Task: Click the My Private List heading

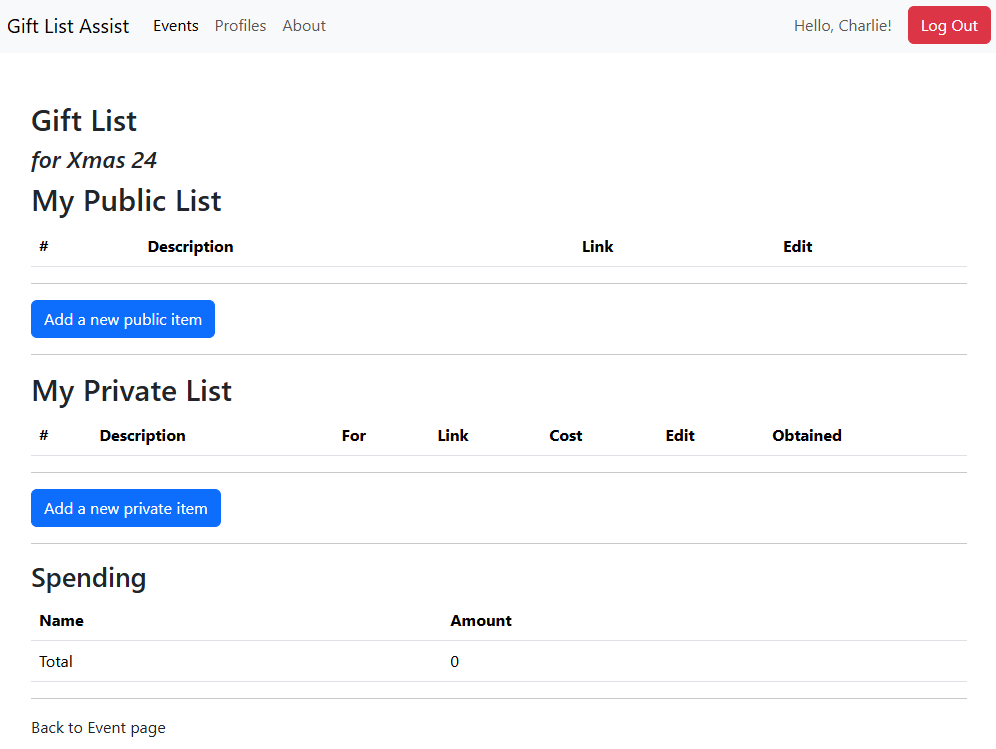Action: (131, 391)
